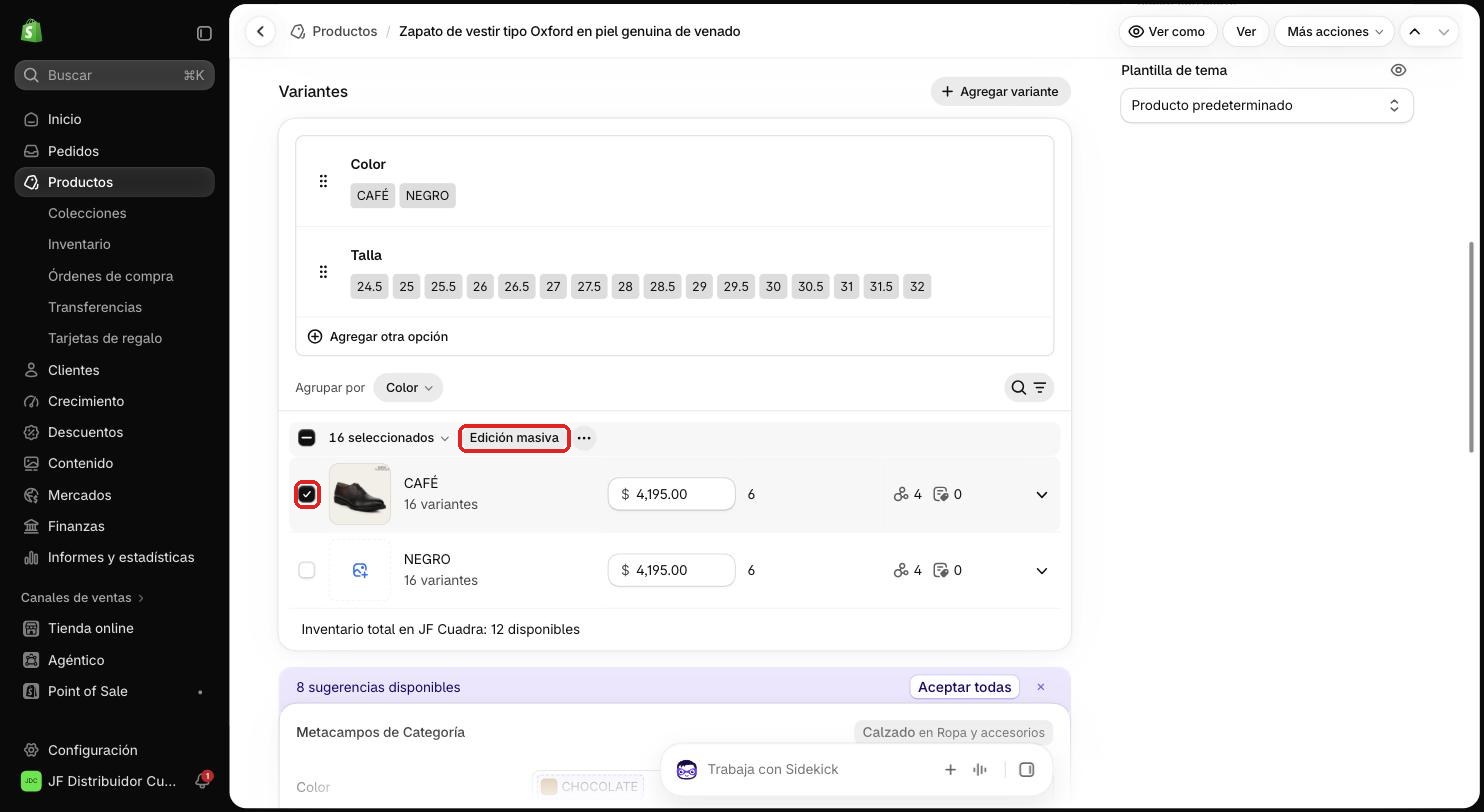Add attachment in Sidekick plus icon

pos(950,769)
